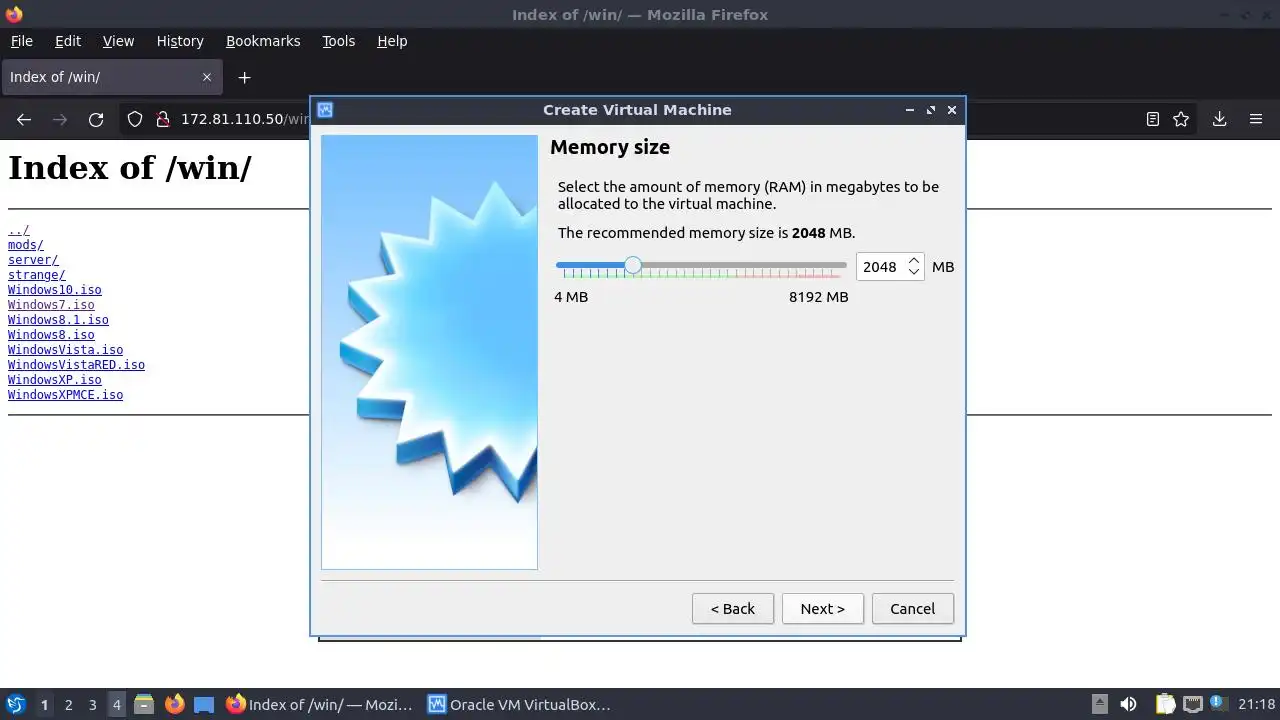Toggle Firefox reader view icon
The height and width of the screenshot is (720, 1280).
(1152, 119)
